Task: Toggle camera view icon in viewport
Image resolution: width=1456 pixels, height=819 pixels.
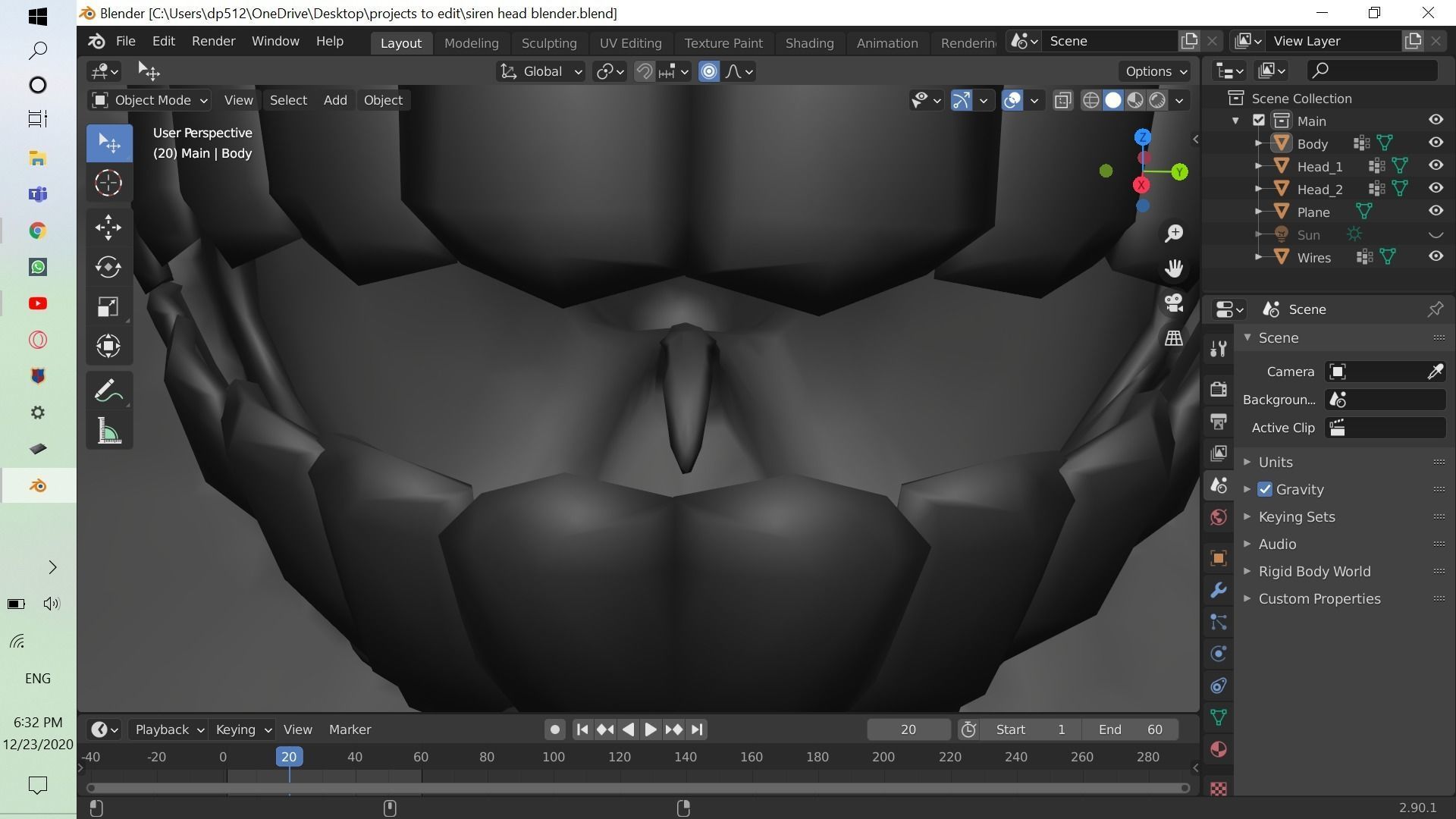Action: tap(1174, 303)
